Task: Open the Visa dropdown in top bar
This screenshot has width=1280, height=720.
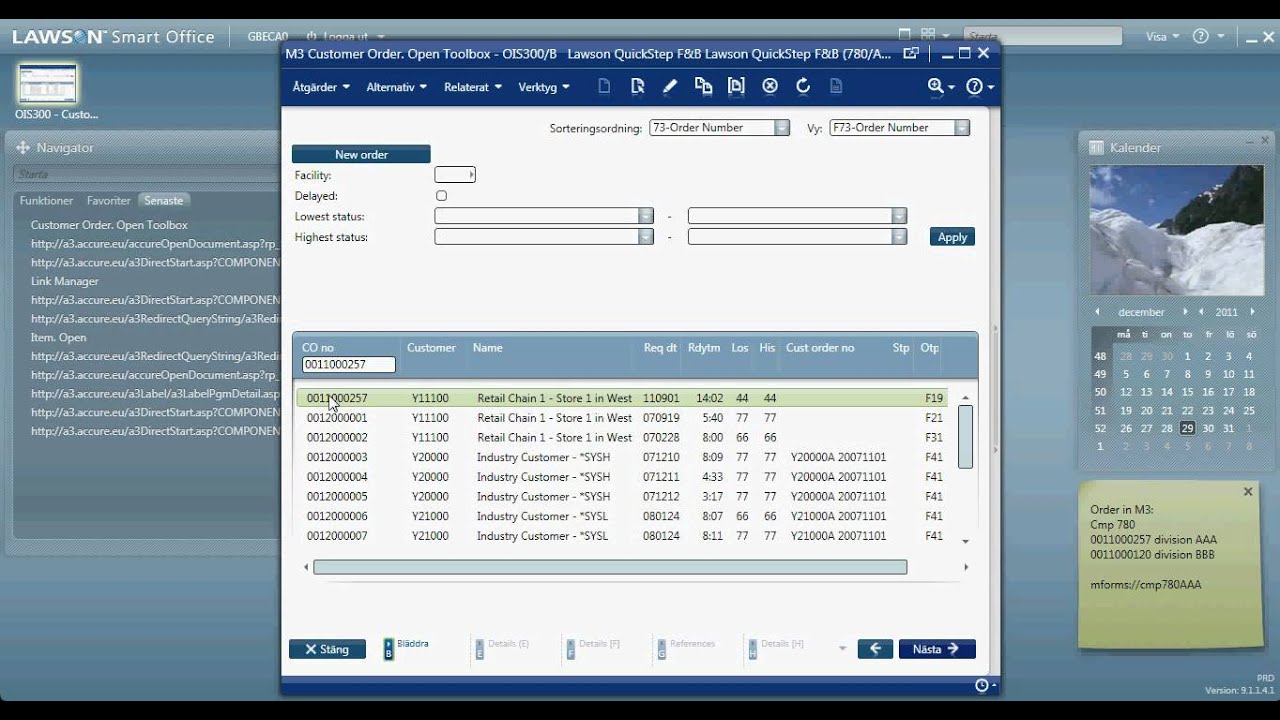Action: [1162, 36]
